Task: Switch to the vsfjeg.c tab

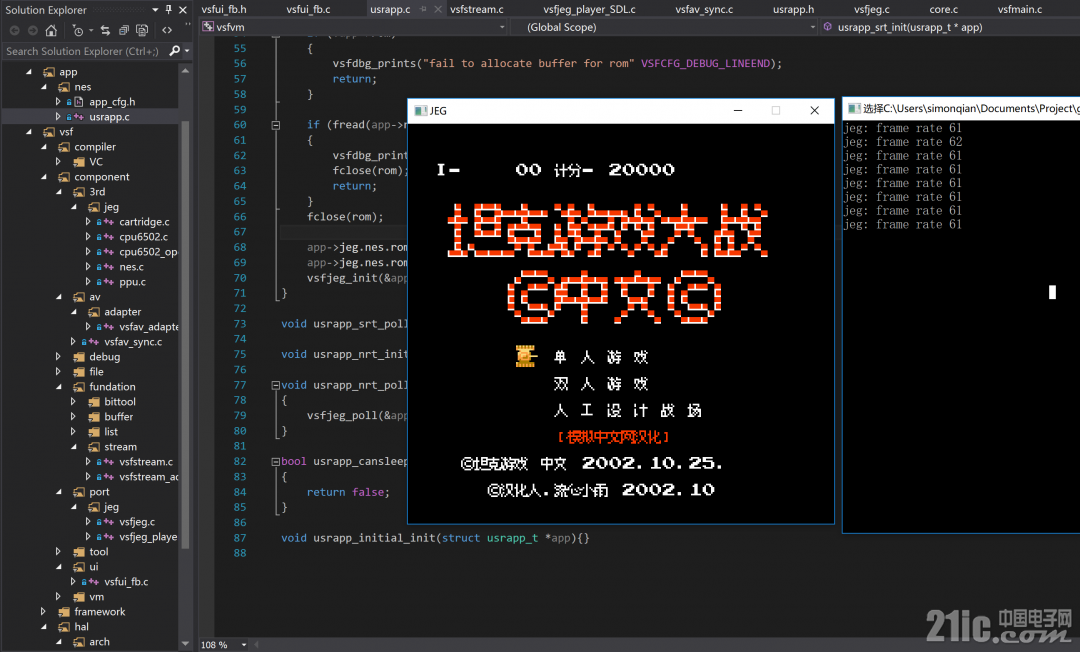Action: pos(871,9)
